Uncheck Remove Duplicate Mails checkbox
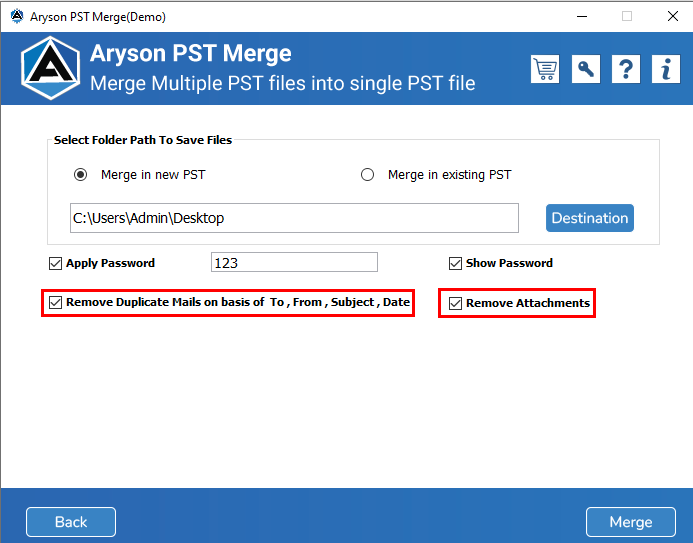 point(55,303)
